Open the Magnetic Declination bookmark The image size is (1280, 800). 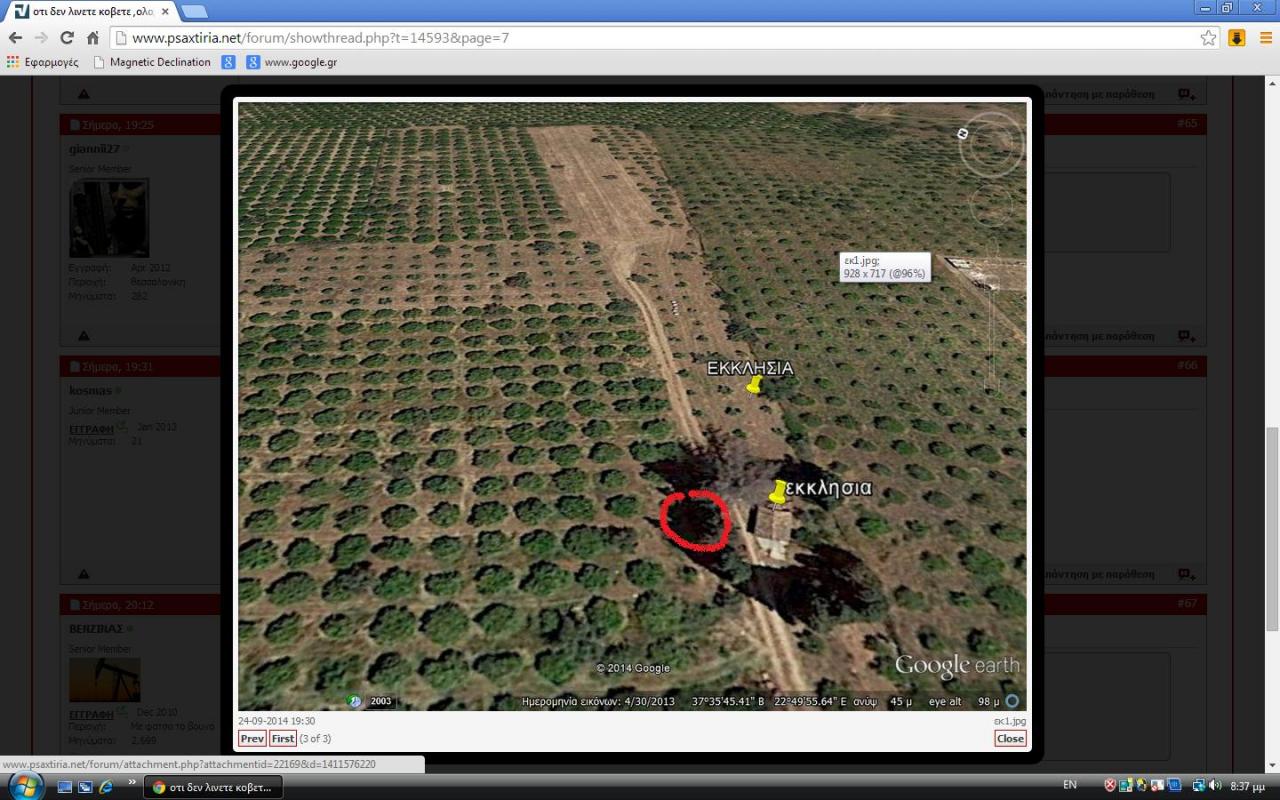pos(152,62)
